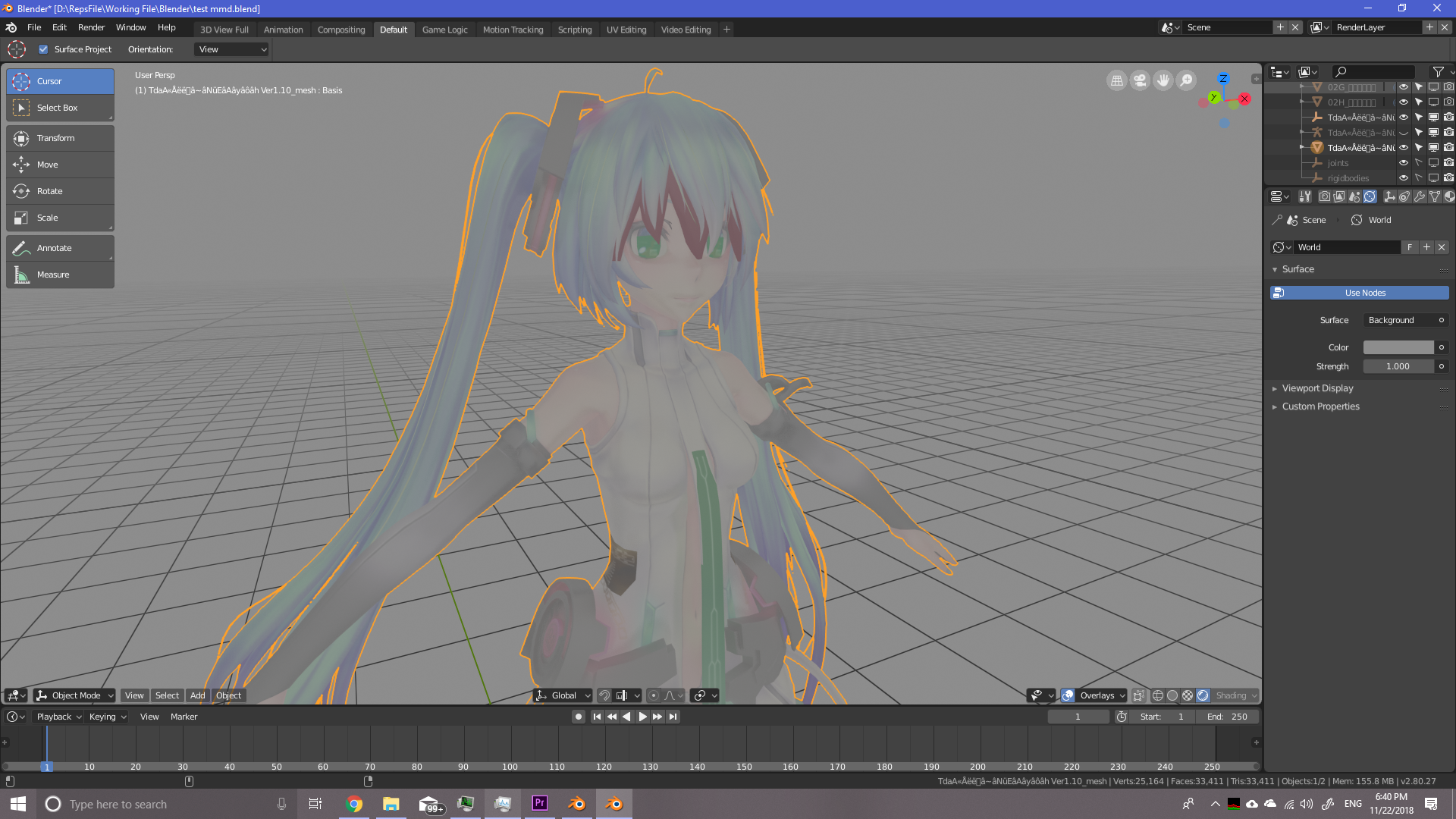The height and width of the screenshot is (819, 1456).
Task: Select the Measure tool
Action: pos(52,274)
